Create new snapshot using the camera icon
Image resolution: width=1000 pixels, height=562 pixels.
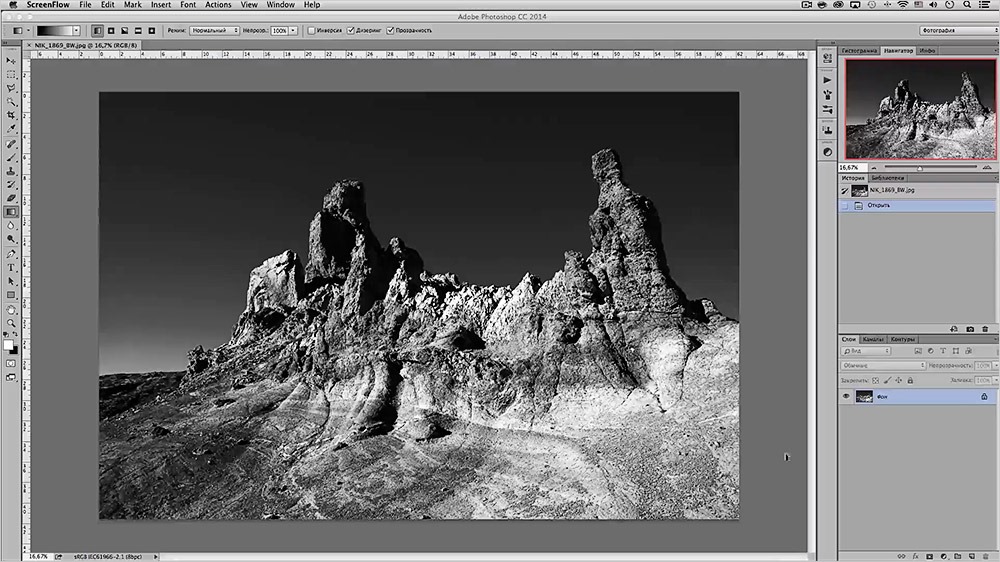[x=970, y=329]
